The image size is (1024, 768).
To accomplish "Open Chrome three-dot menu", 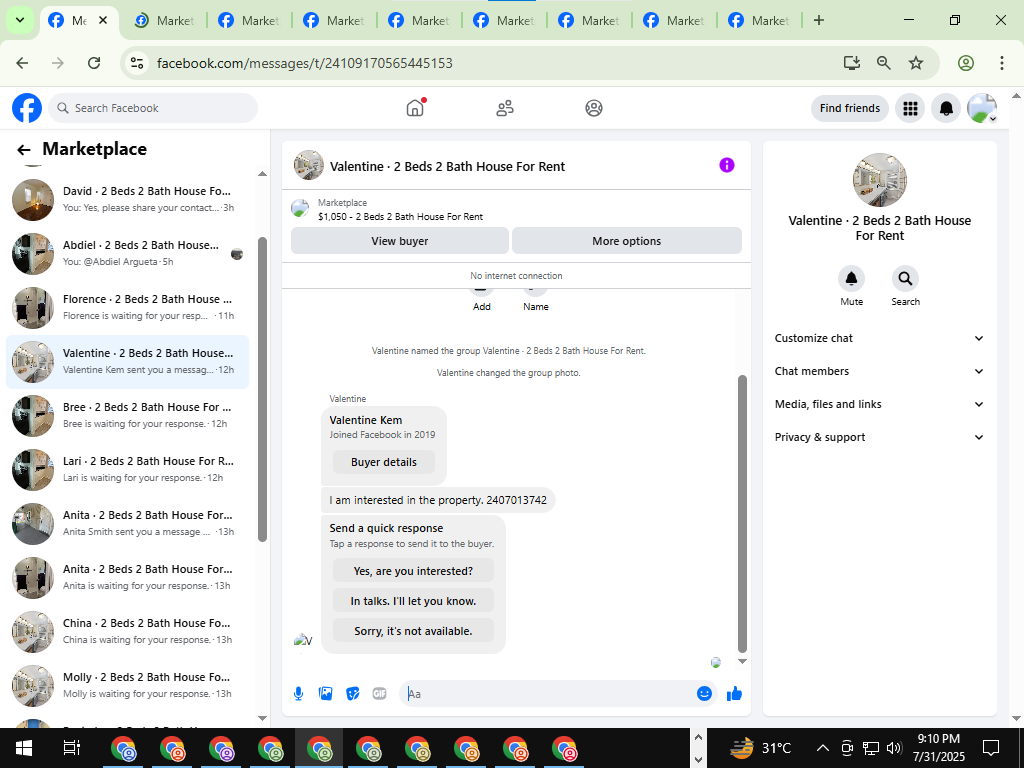I will (x=1002, y=63).
